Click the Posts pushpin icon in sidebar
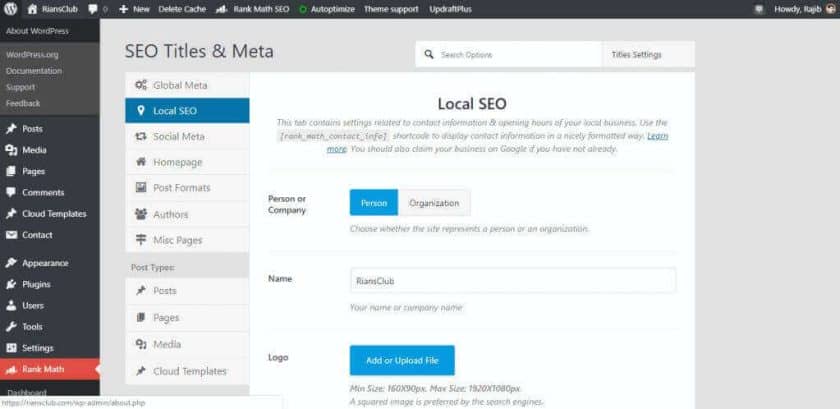840x409 pixels. point(11,129)
